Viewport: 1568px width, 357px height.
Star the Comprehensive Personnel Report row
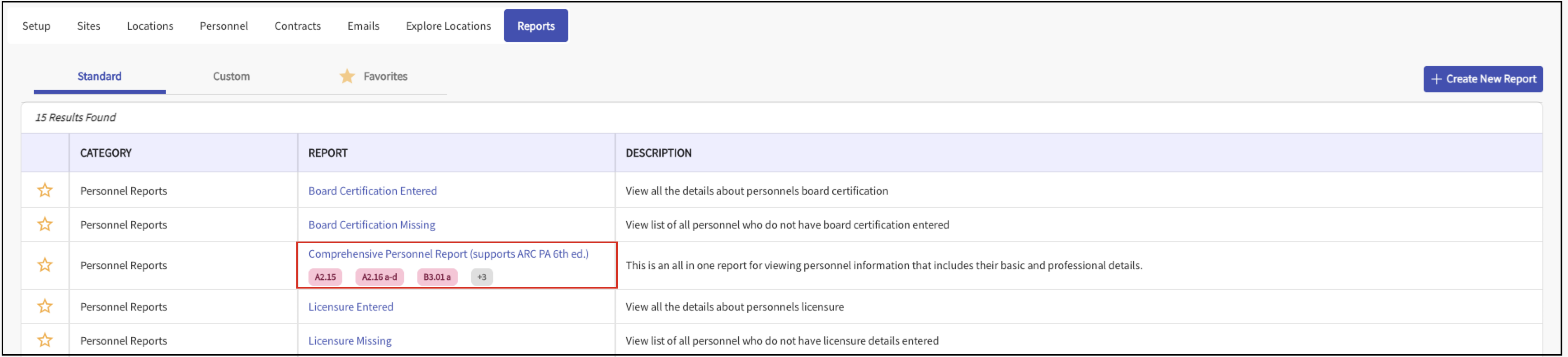point(45,265)
